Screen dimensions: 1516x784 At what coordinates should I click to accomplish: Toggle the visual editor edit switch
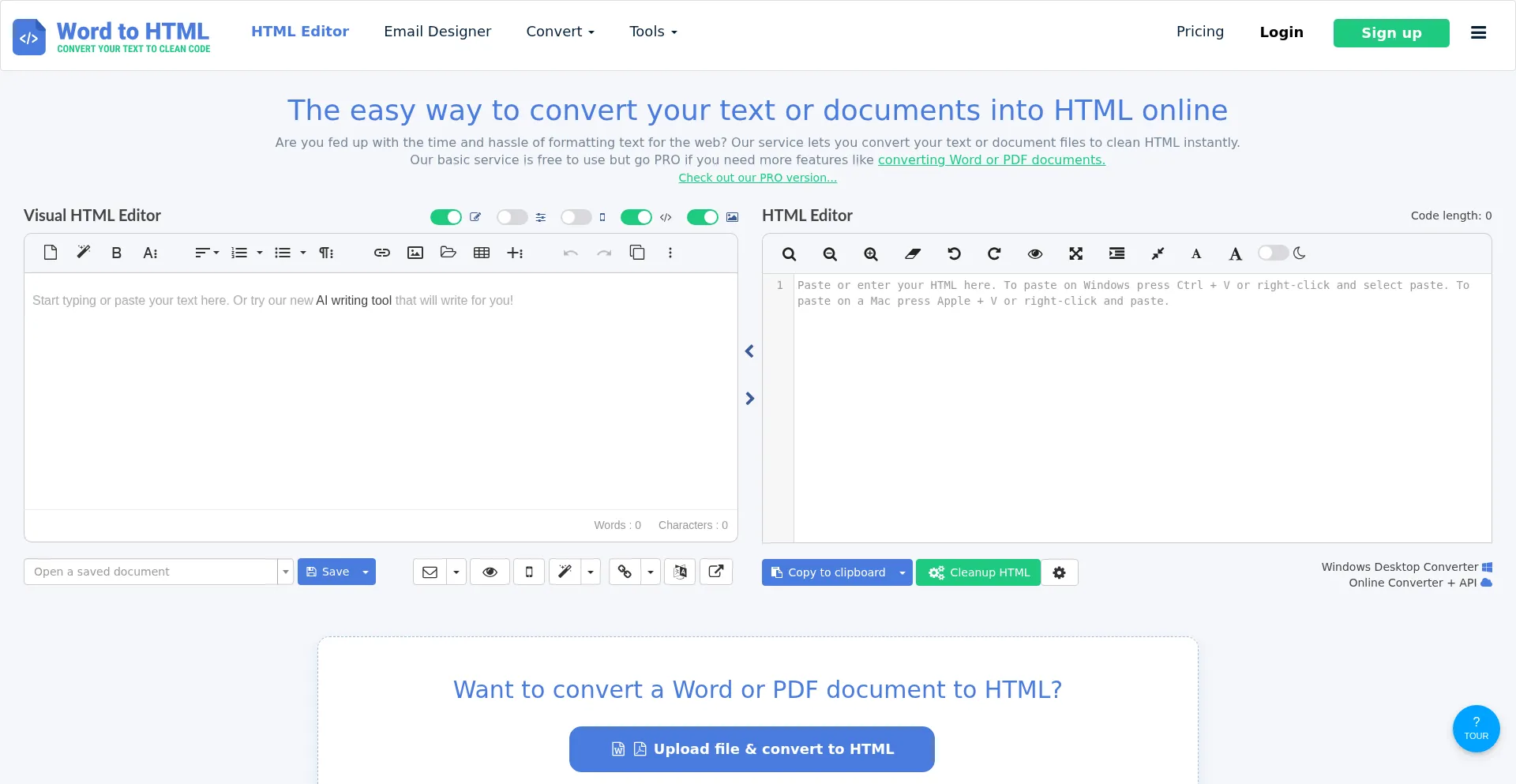click(446, 217)
